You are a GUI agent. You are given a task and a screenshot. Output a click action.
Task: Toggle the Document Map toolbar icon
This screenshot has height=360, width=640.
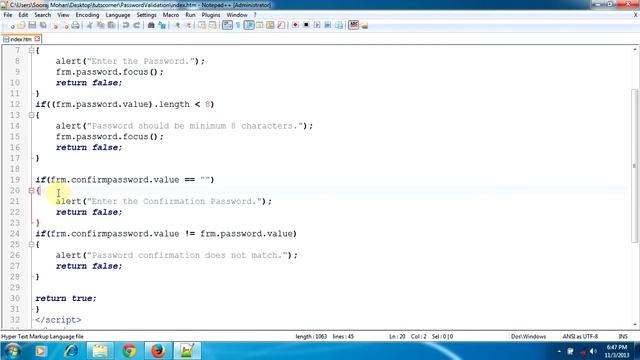270,25
